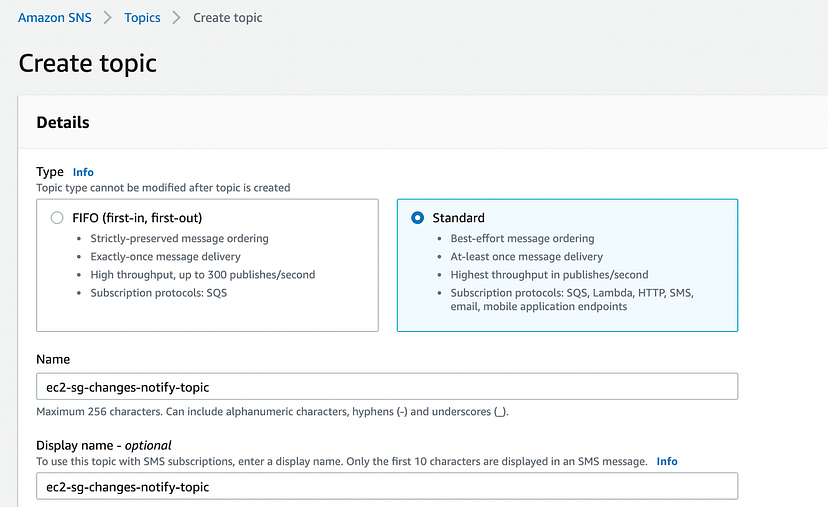Click the Create topic page heading

tap(88, 64)
